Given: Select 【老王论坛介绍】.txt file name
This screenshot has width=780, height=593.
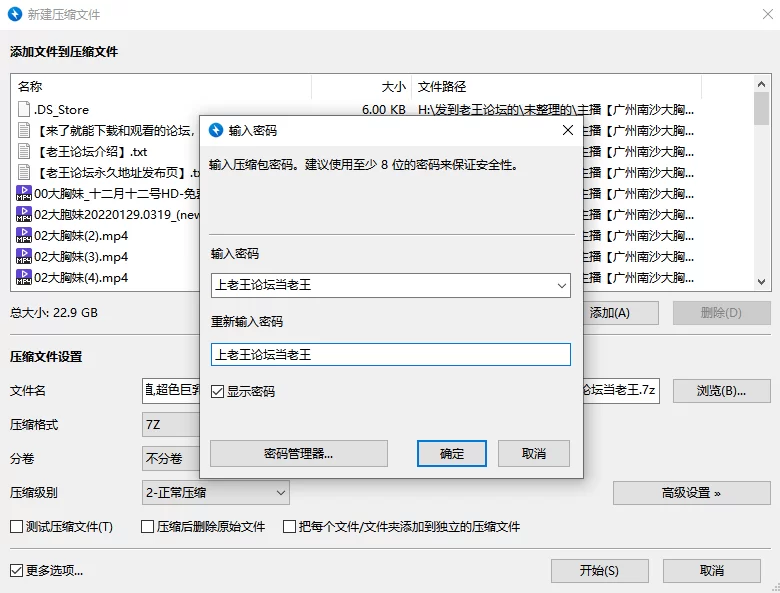Looking at the screenshot, I should coord(93,152).
